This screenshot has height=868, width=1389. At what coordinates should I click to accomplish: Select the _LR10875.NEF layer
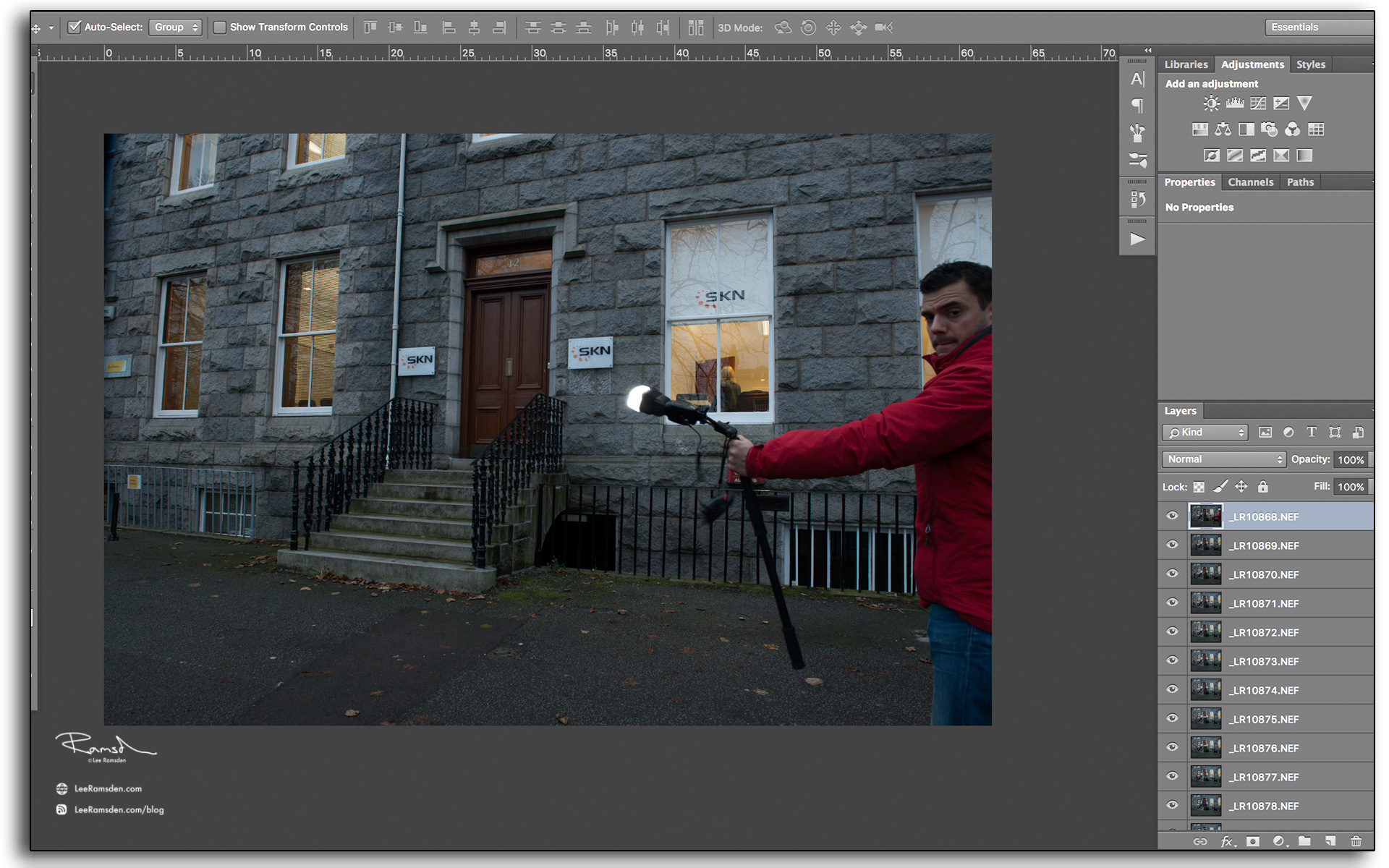1265,718
